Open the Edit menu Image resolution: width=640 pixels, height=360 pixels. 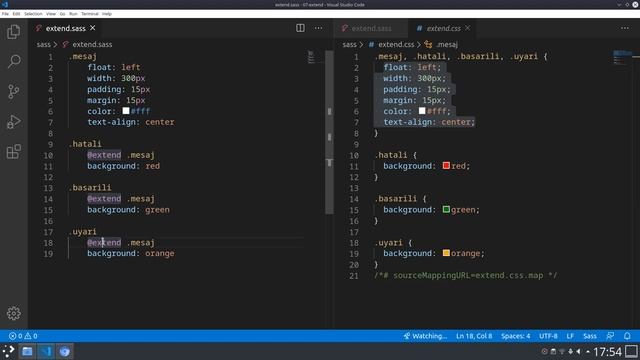(x=16, y=14)
